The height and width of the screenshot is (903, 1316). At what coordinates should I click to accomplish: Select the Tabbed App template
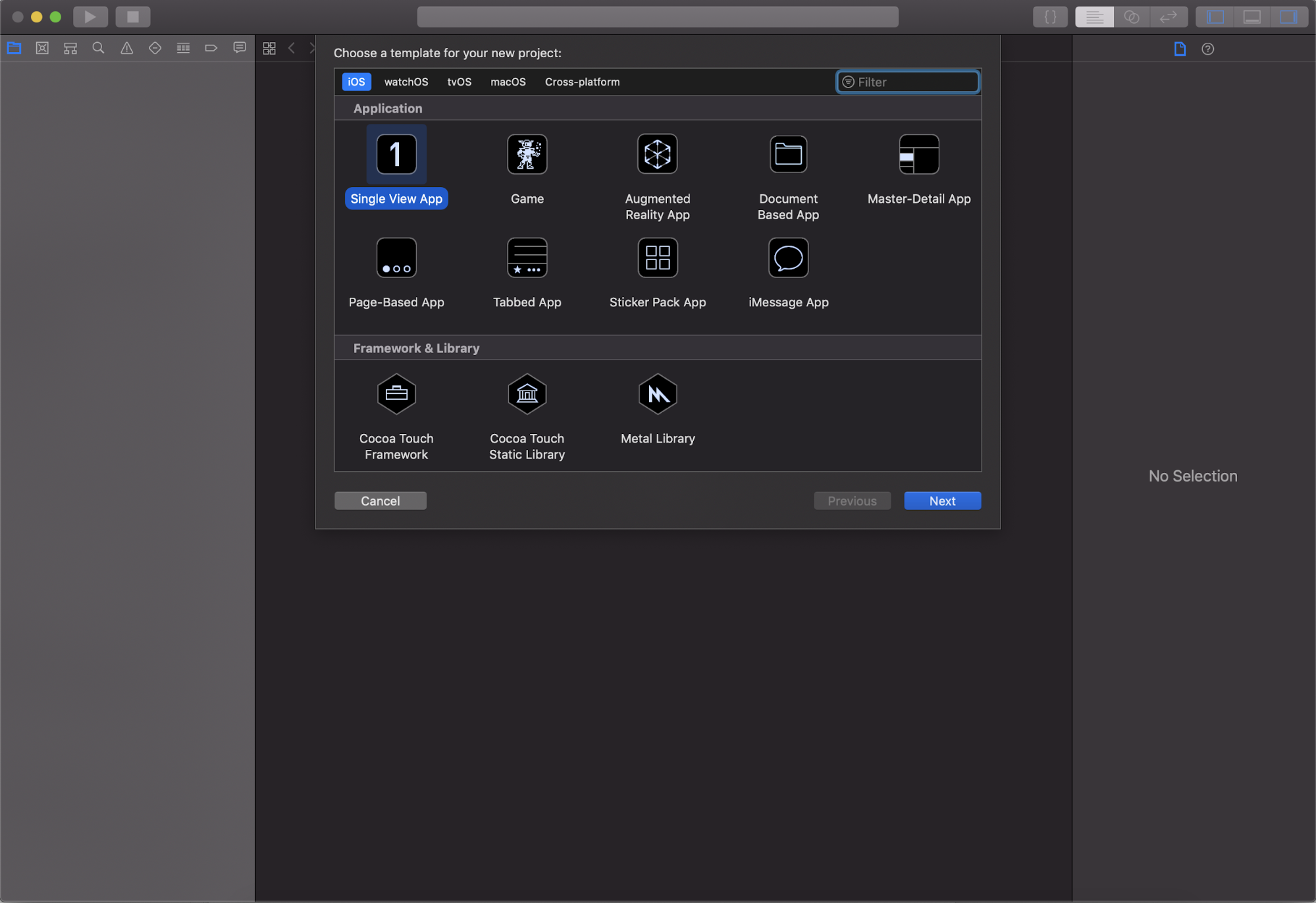coord(527,258)
